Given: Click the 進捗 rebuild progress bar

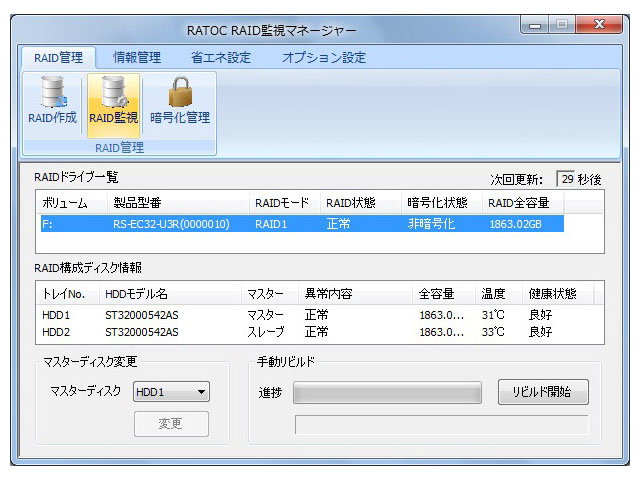Looking at the screenshot, I should click(387, 393).
